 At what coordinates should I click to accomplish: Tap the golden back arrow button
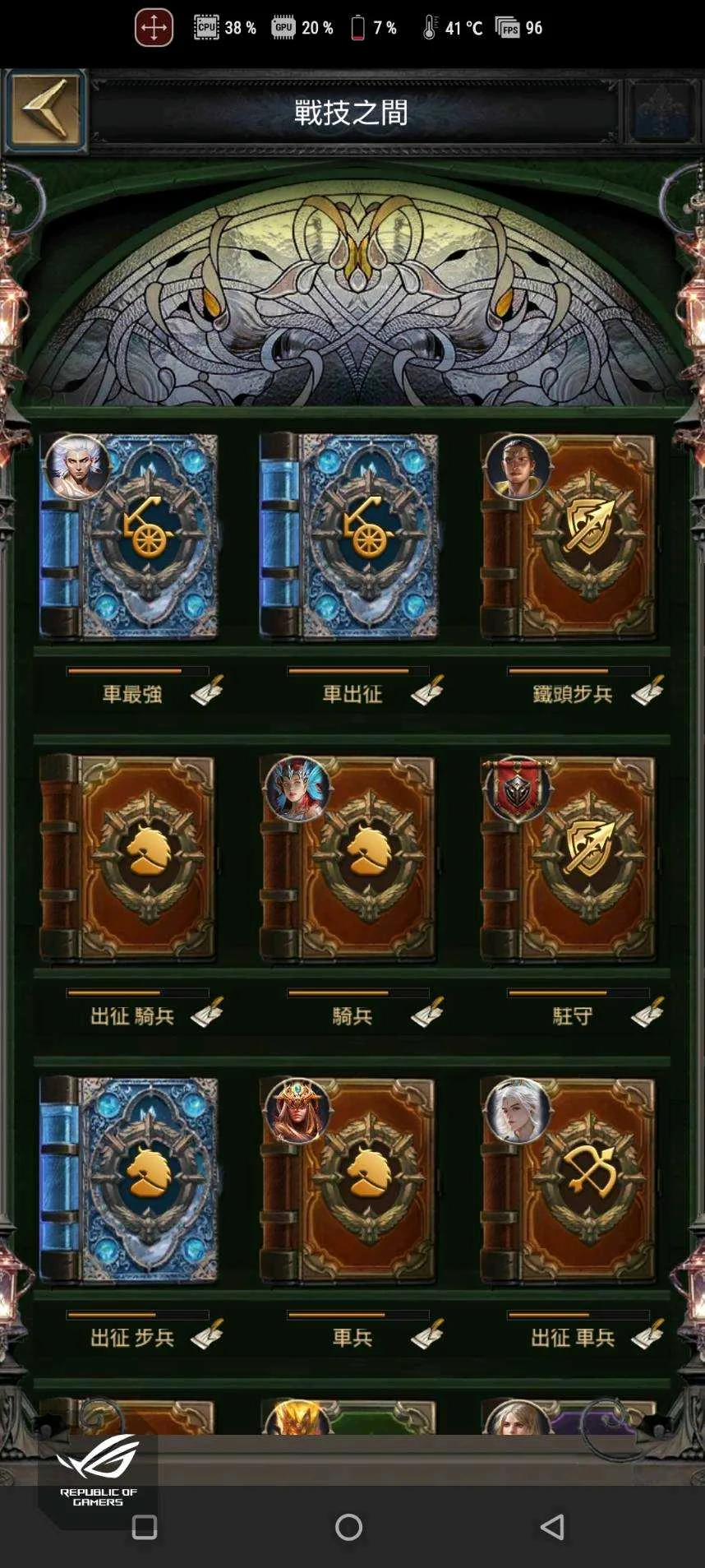click(x=45, y=109)
